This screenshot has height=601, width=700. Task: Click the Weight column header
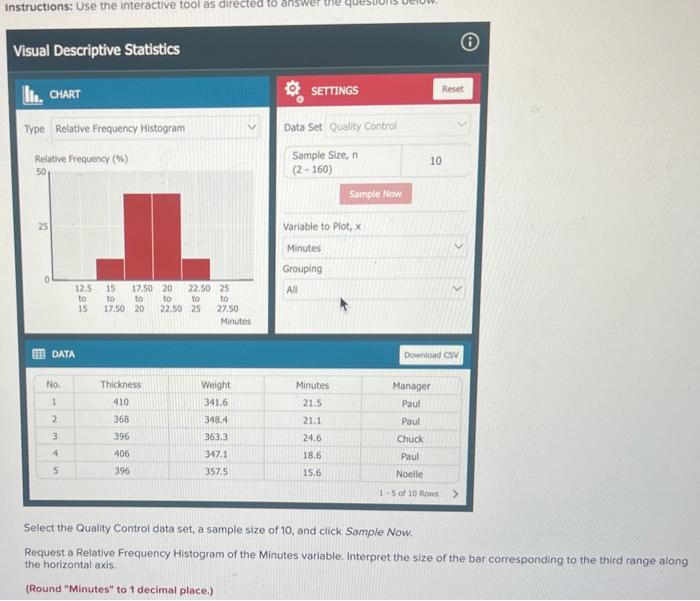(x=216, y=385)
